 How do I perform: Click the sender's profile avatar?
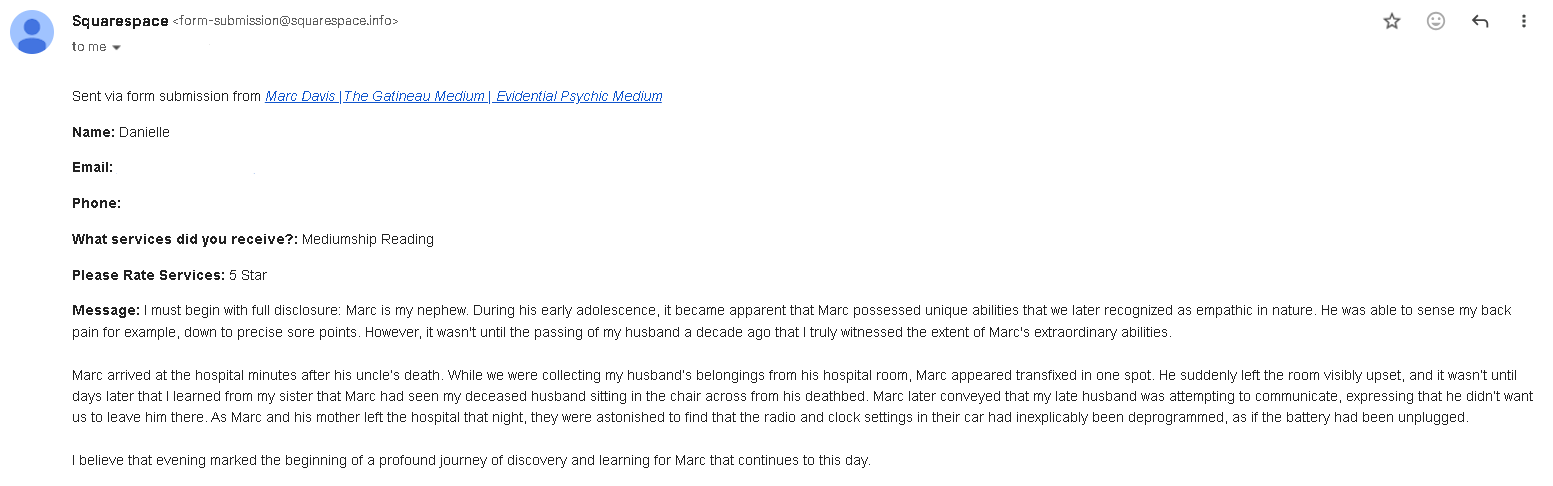coord(32,32)
